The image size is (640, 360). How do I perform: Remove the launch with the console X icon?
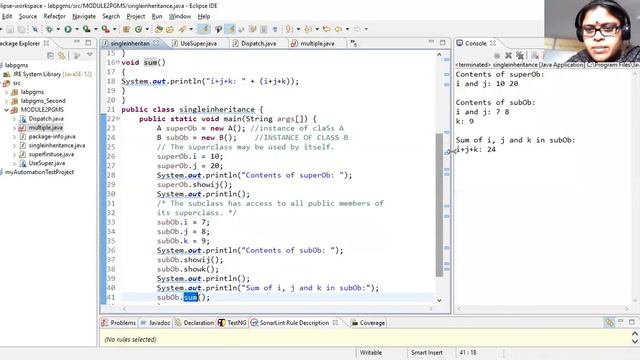point(508,55)
